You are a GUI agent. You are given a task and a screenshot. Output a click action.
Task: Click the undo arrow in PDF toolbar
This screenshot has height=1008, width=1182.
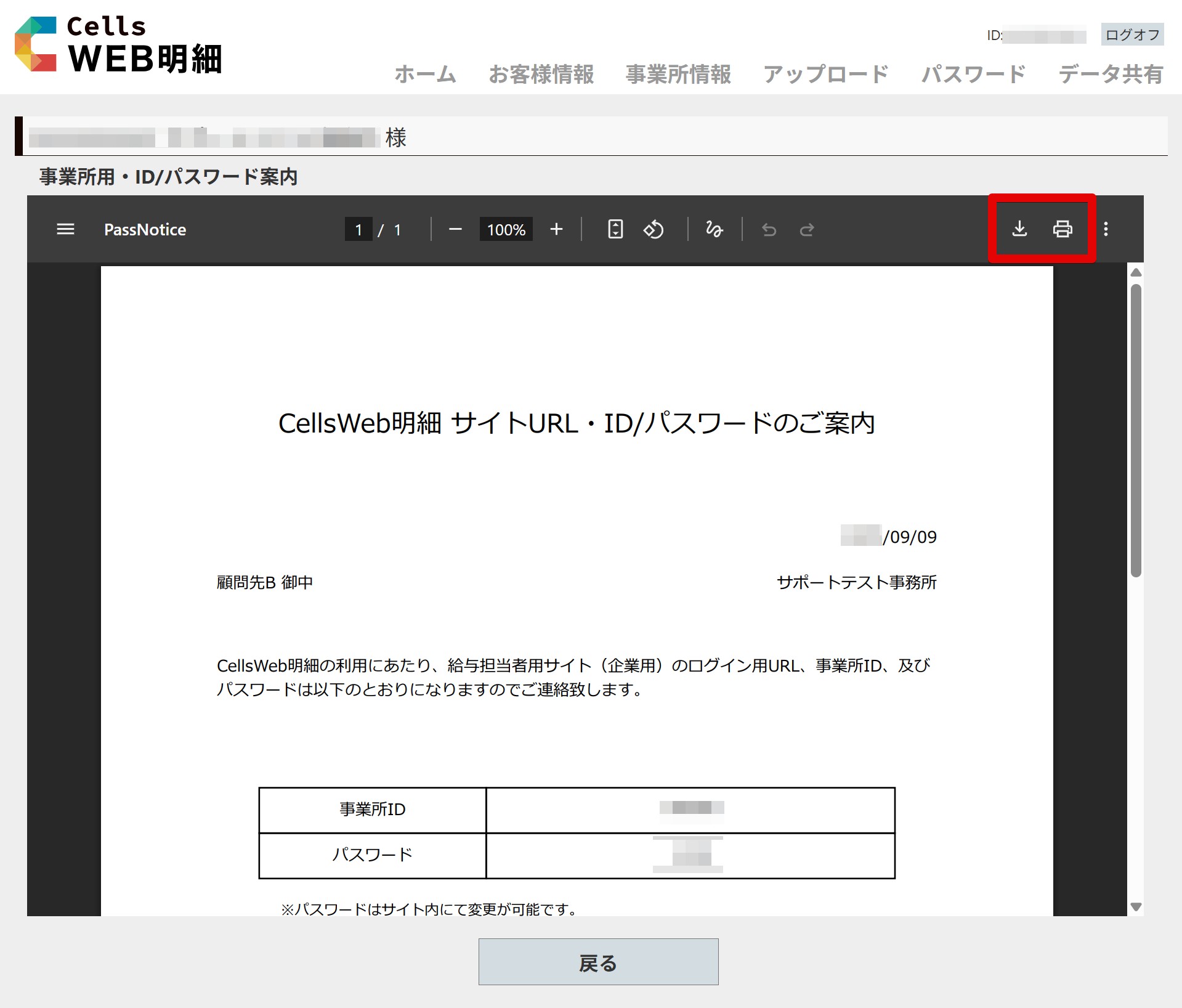click(769, 230)
